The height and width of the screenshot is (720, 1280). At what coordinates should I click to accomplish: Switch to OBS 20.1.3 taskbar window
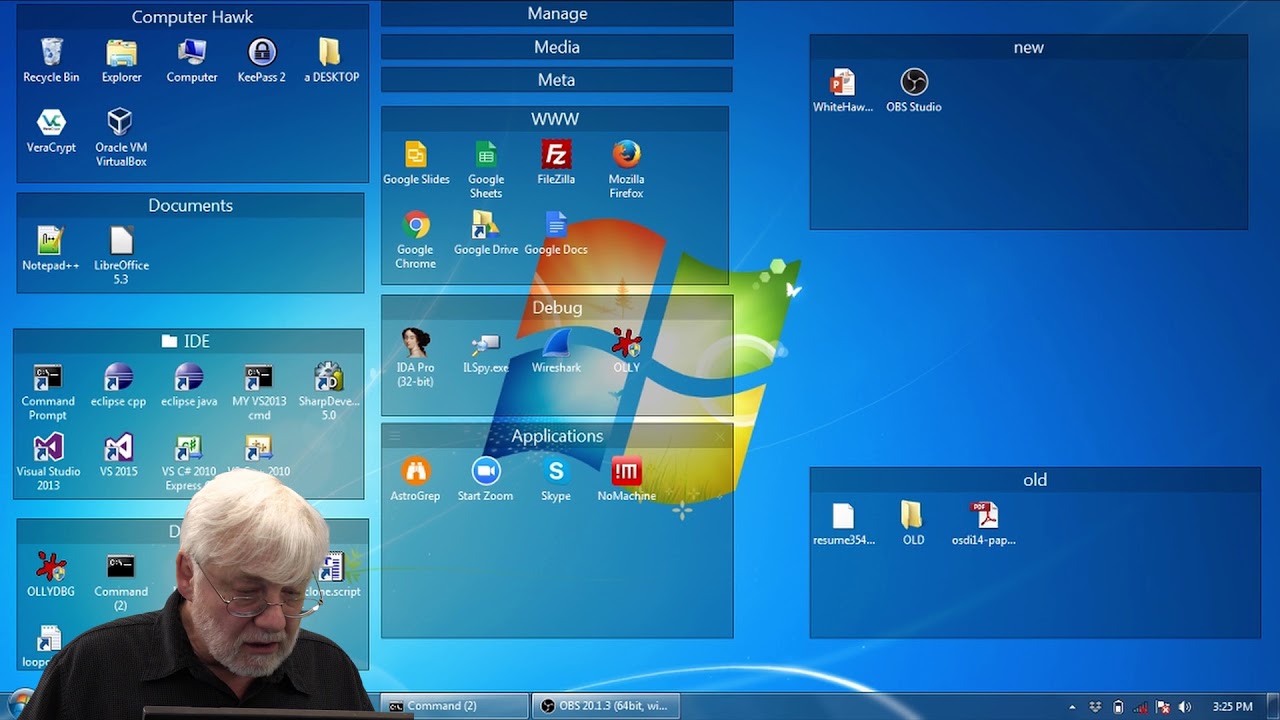[x=606, y=706]
